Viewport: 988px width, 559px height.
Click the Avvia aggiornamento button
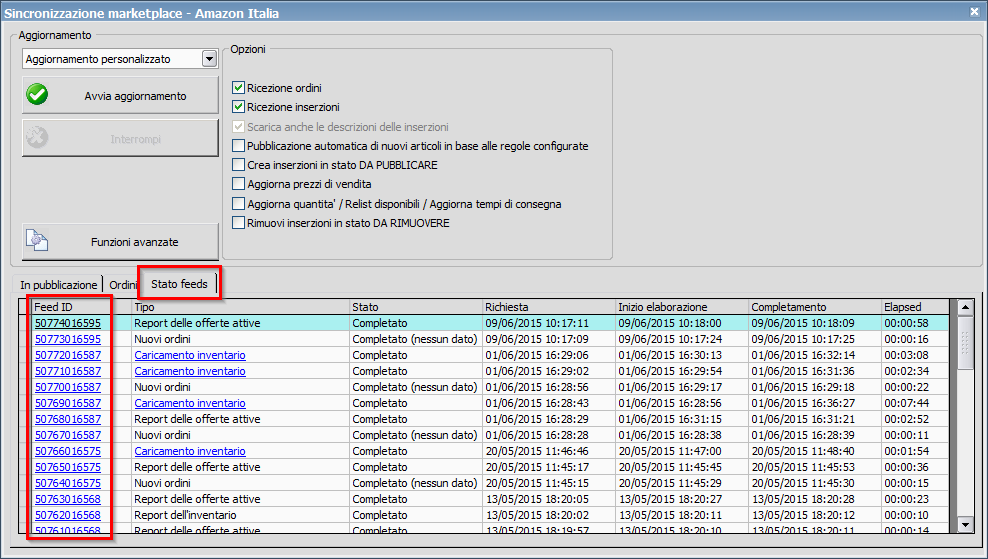coord(120,95)
